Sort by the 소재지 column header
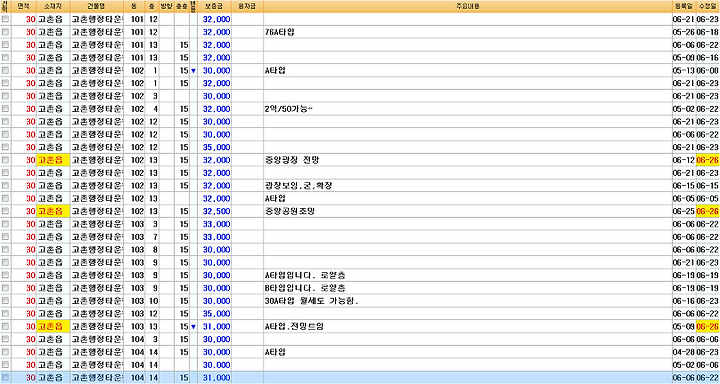 [x=53, y=6]
